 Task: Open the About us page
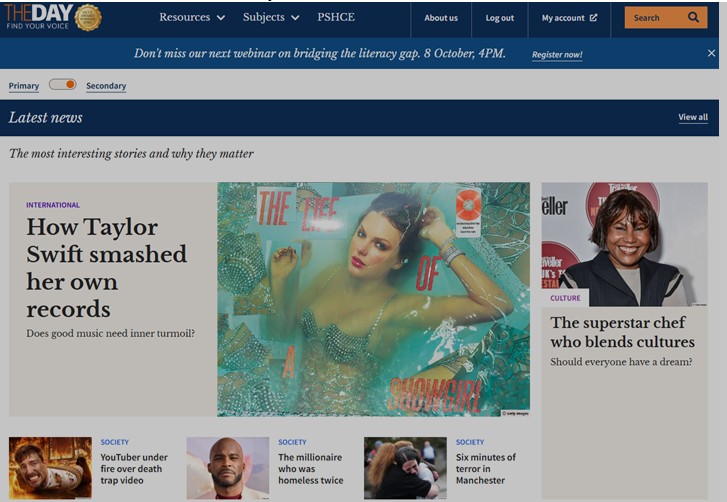(x=441, y=18)
